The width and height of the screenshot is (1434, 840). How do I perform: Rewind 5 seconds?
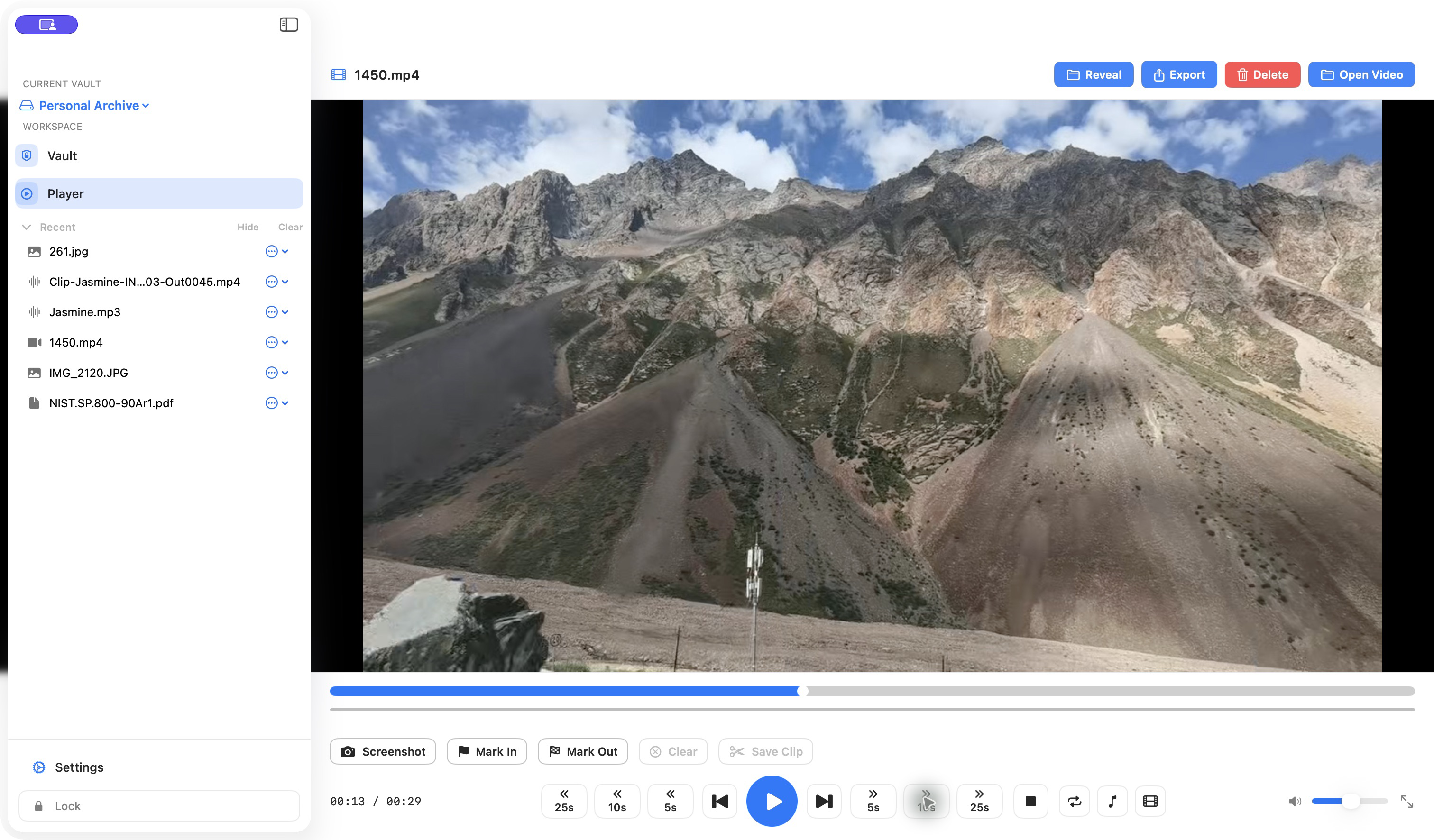[671, 801]
